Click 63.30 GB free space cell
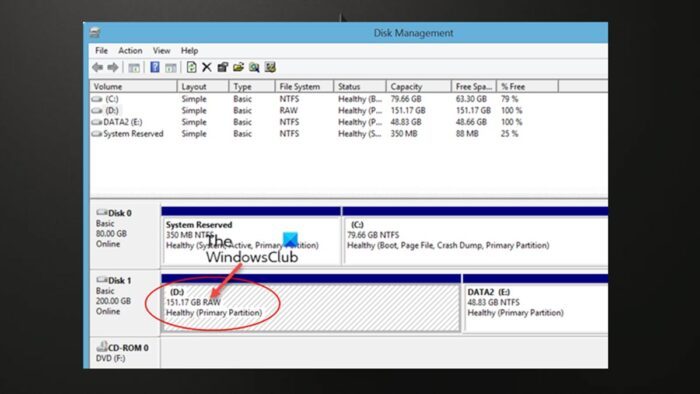The width and height of the screenshot is (700, 394). click(471, 99)
